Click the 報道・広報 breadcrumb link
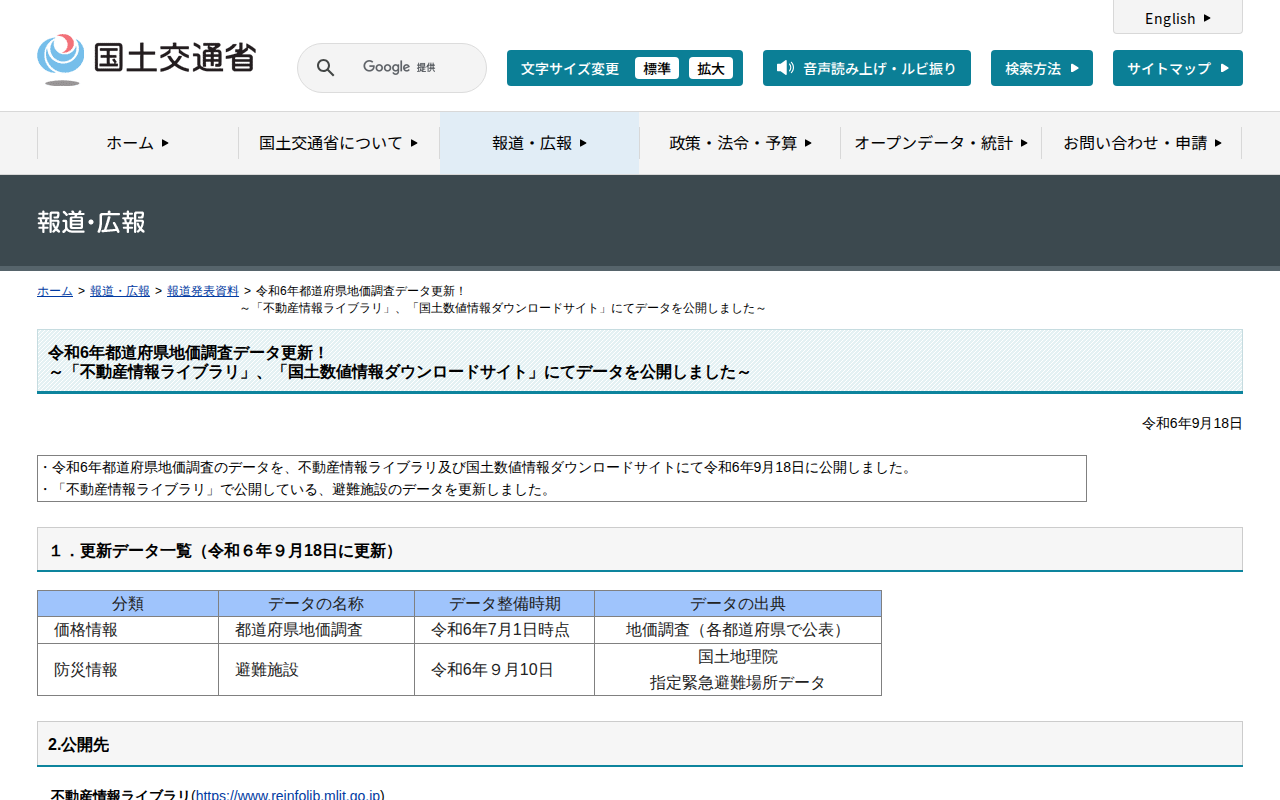Screen dimensions: 1280x800 (x=120, y=291)
